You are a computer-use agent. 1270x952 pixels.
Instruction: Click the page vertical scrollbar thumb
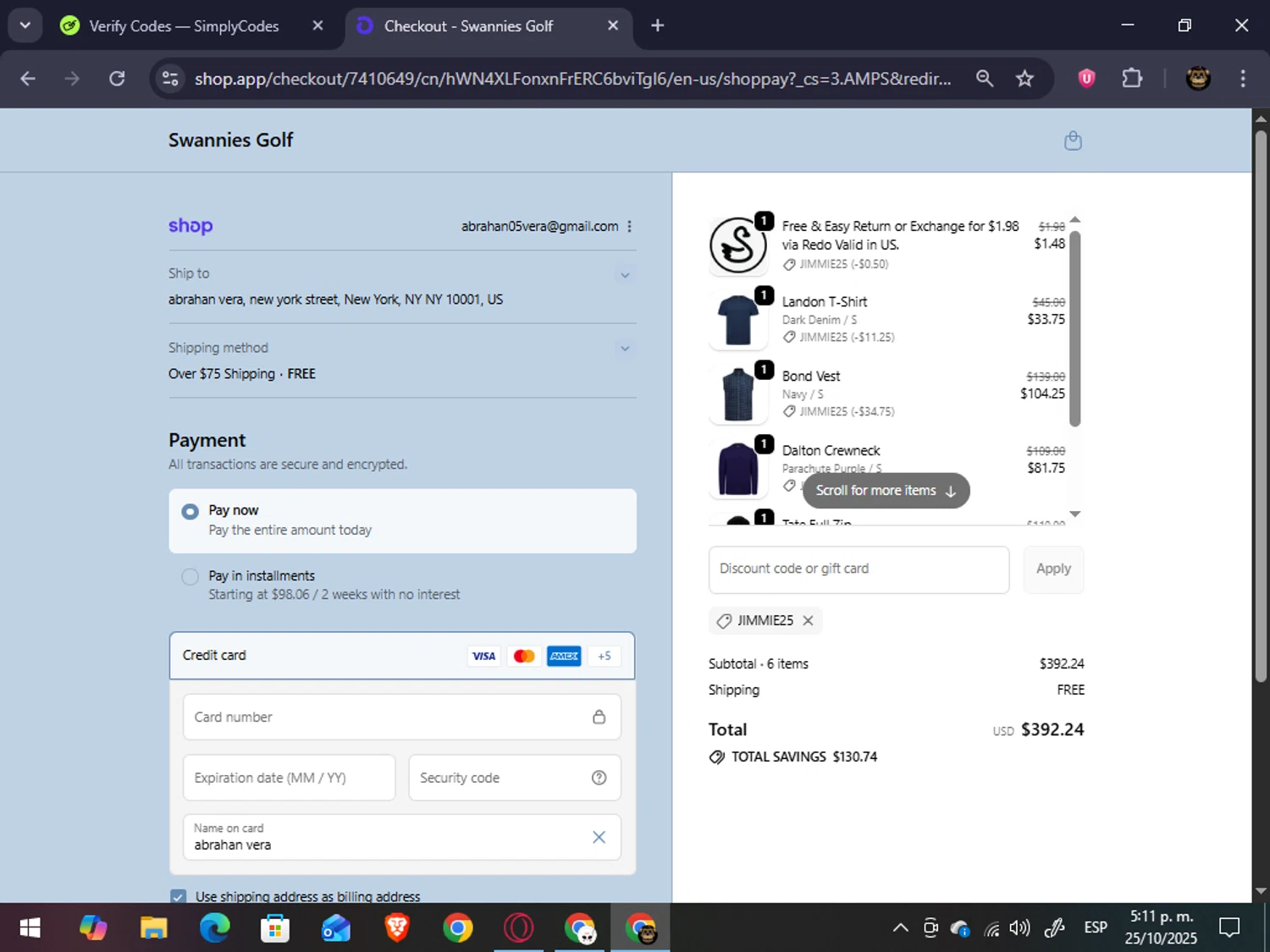pos(1261,406)
